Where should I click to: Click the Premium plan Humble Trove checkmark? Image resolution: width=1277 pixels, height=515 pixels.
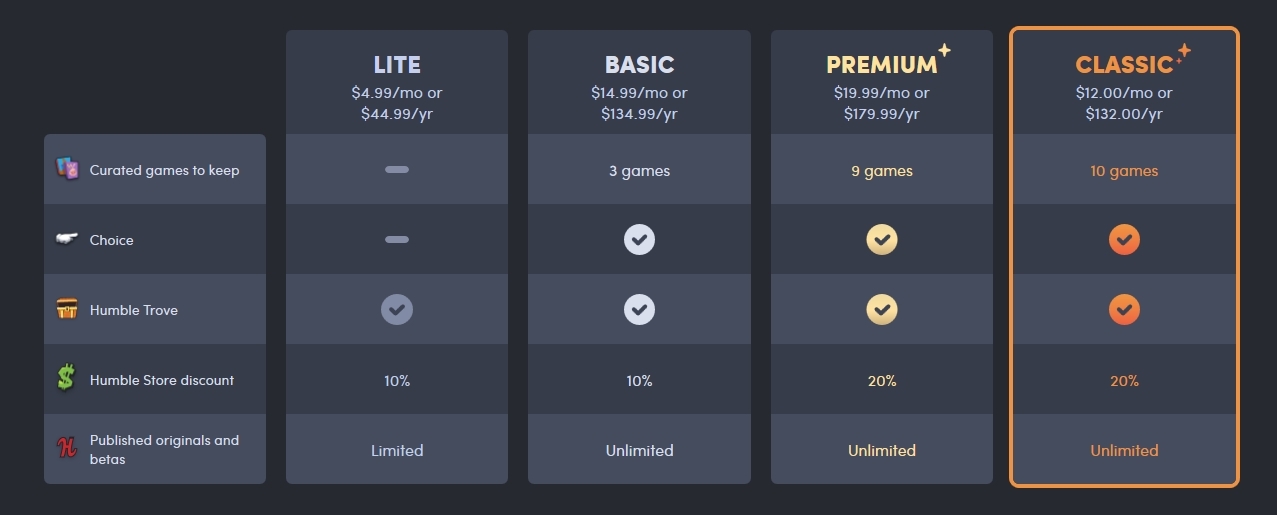(x=882, y=310)
